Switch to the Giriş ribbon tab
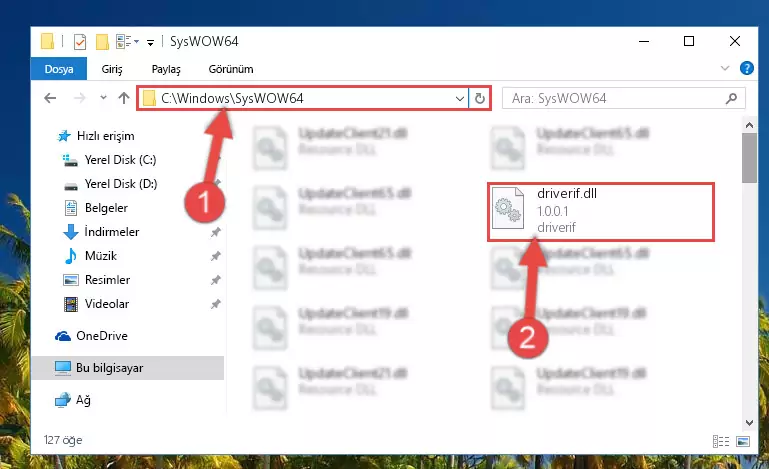Screen dimensions: 769x469 (112, 69)
